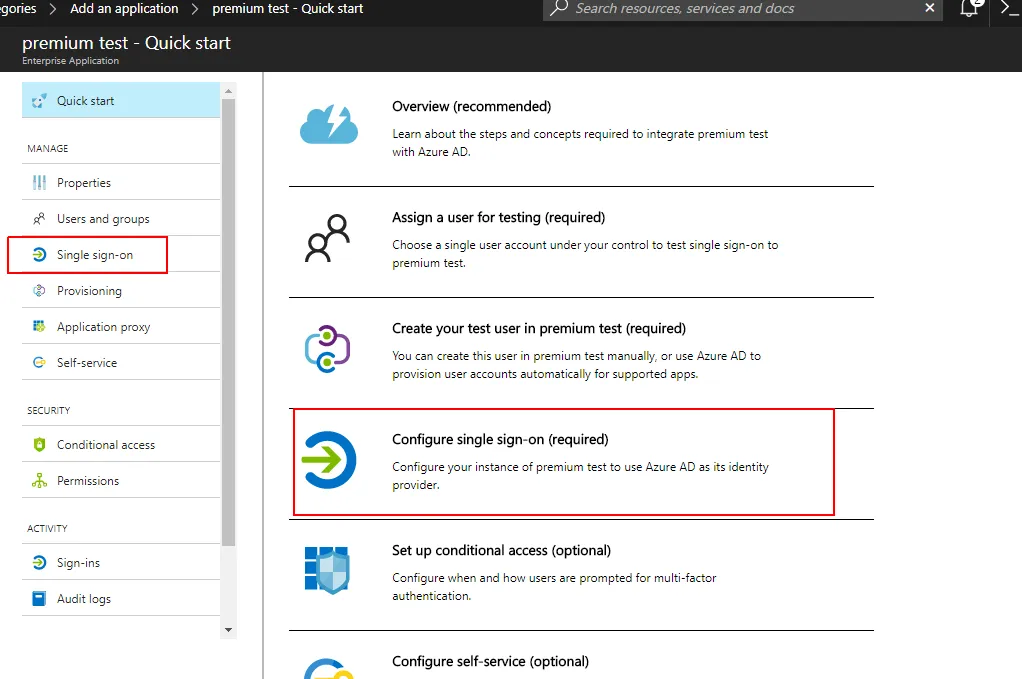This screenshot has height=679, width=1022.
Task: Open Permissions menu item
Action: point(121,480)
